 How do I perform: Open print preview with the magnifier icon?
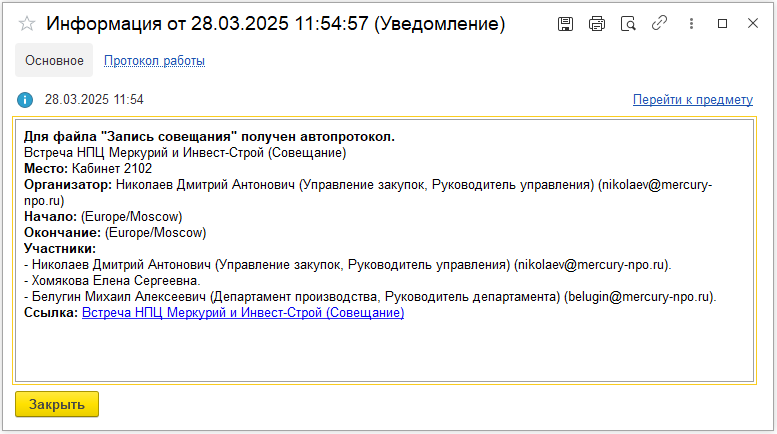(628, 23)
